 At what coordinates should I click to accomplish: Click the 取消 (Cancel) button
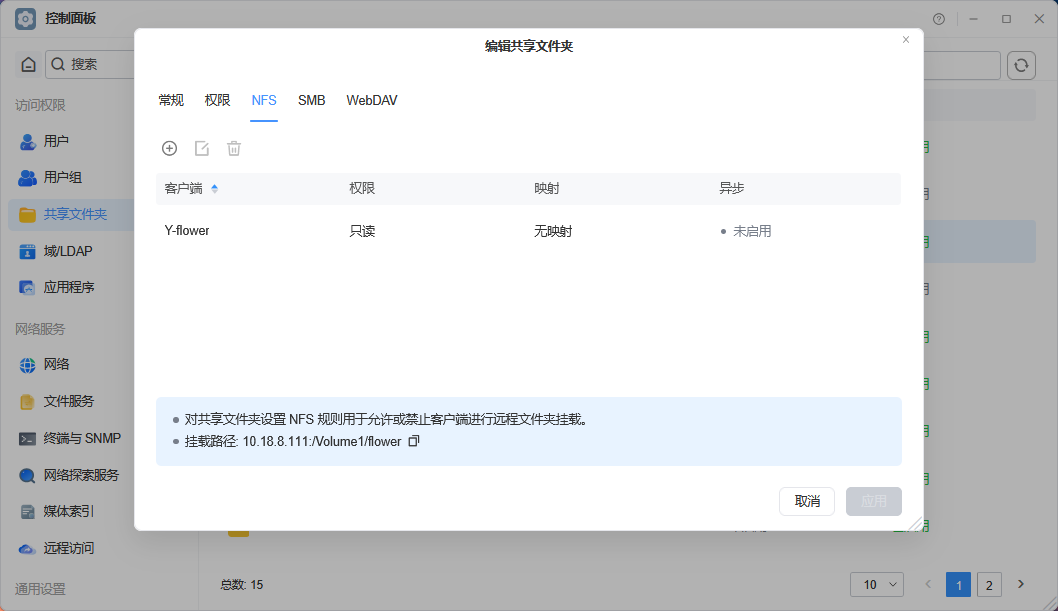(x=807, y=501)
